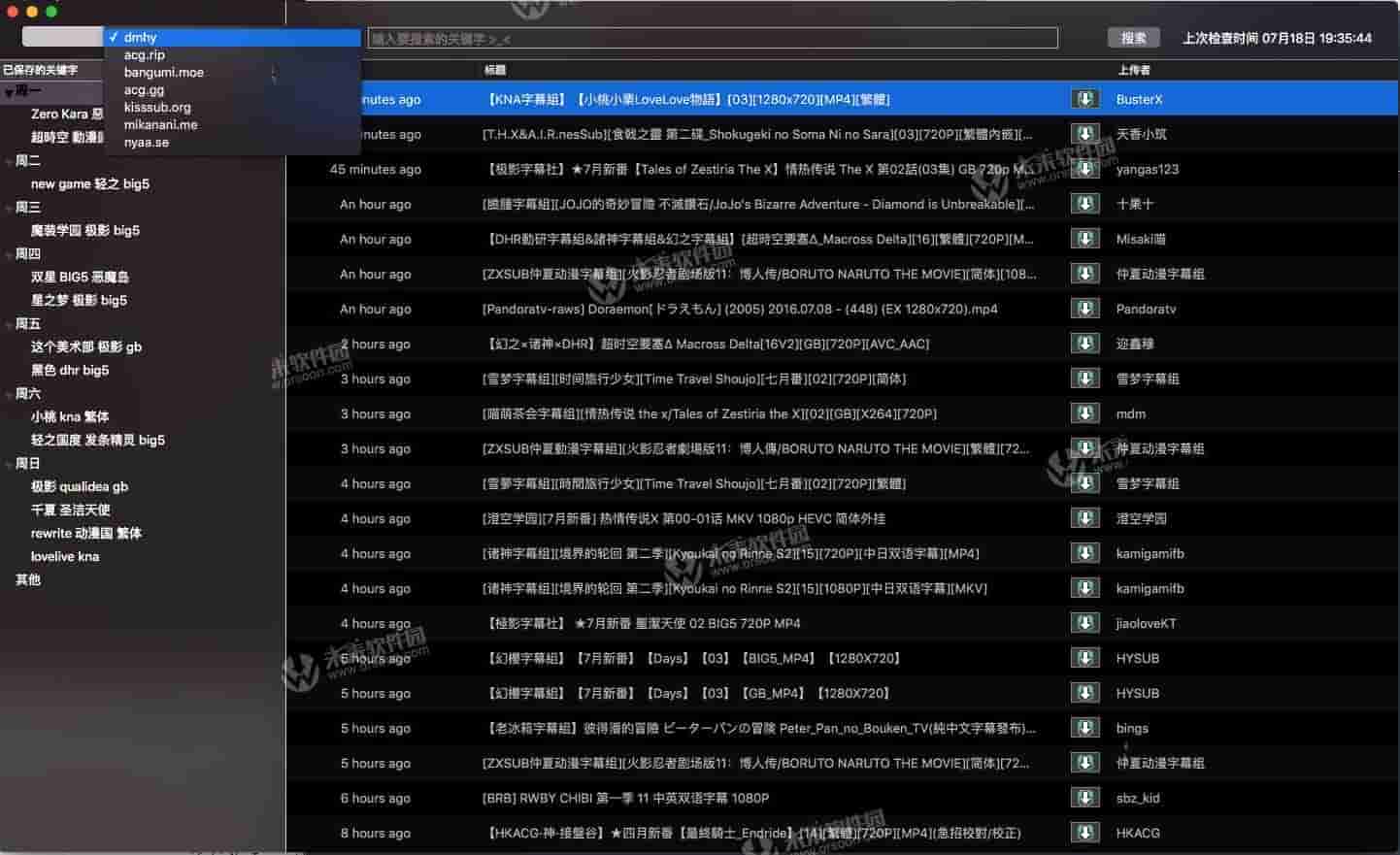Image resolution: width=1400 pixels, height=855 pixels.
Task: Select 这个美术部 极影 gb in sidebar
Action: [x=86, y=346]
